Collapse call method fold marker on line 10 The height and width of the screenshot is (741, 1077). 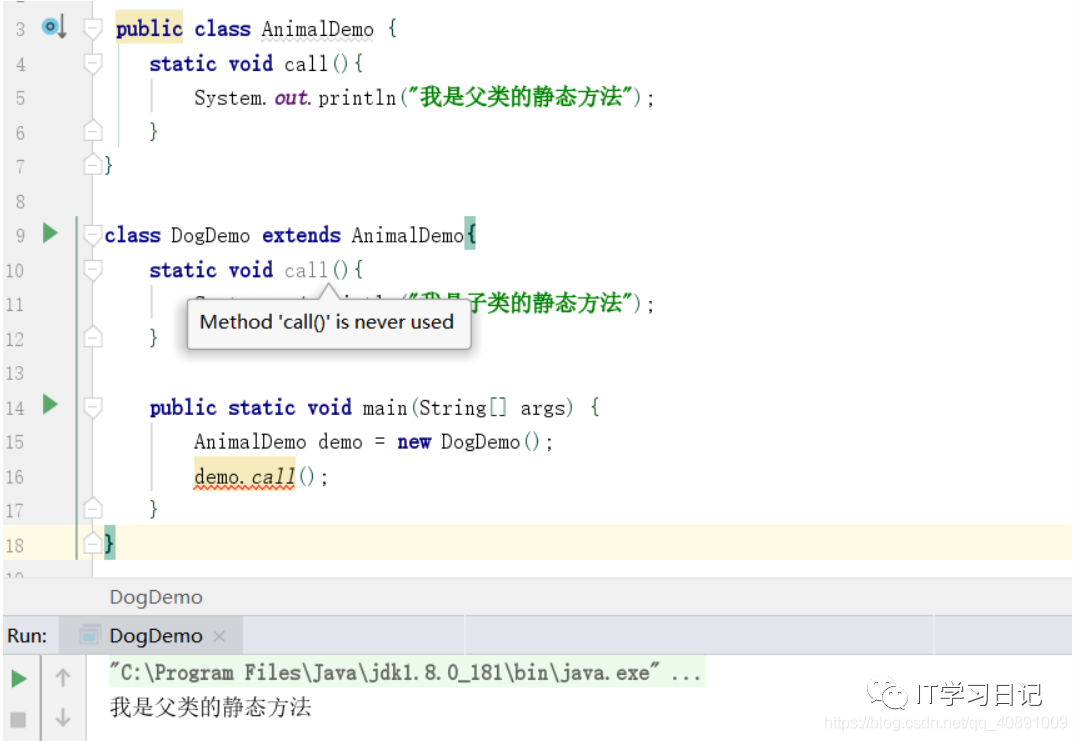click(x=93, y=270)
